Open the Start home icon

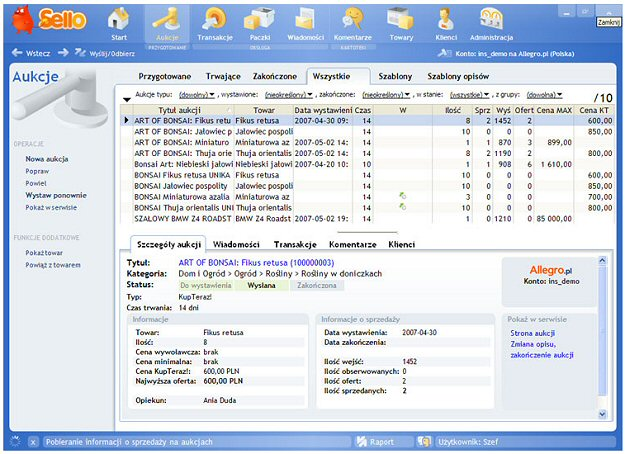tap(119, 21)
